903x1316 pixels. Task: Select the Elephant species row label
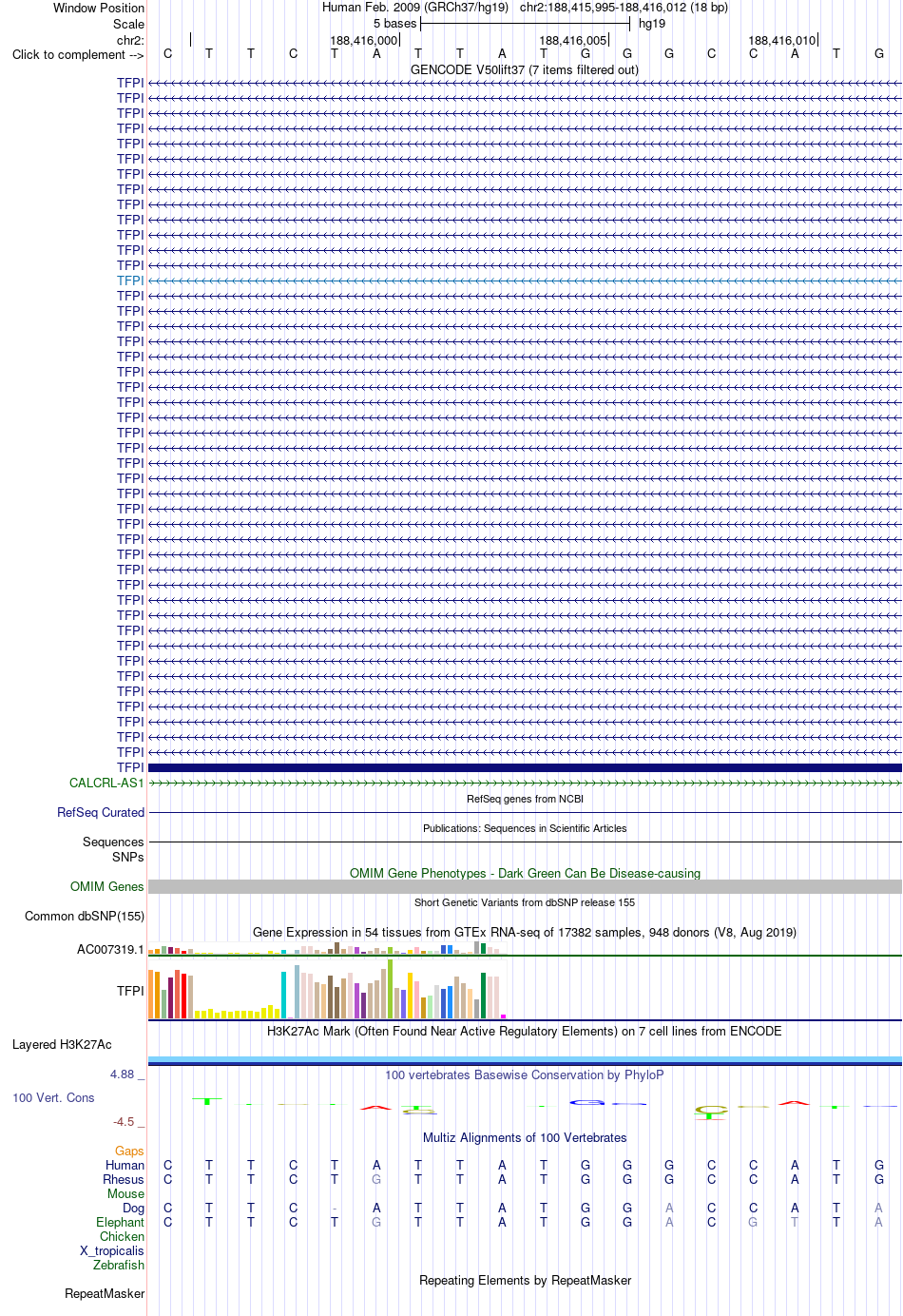click(120, 1222)
